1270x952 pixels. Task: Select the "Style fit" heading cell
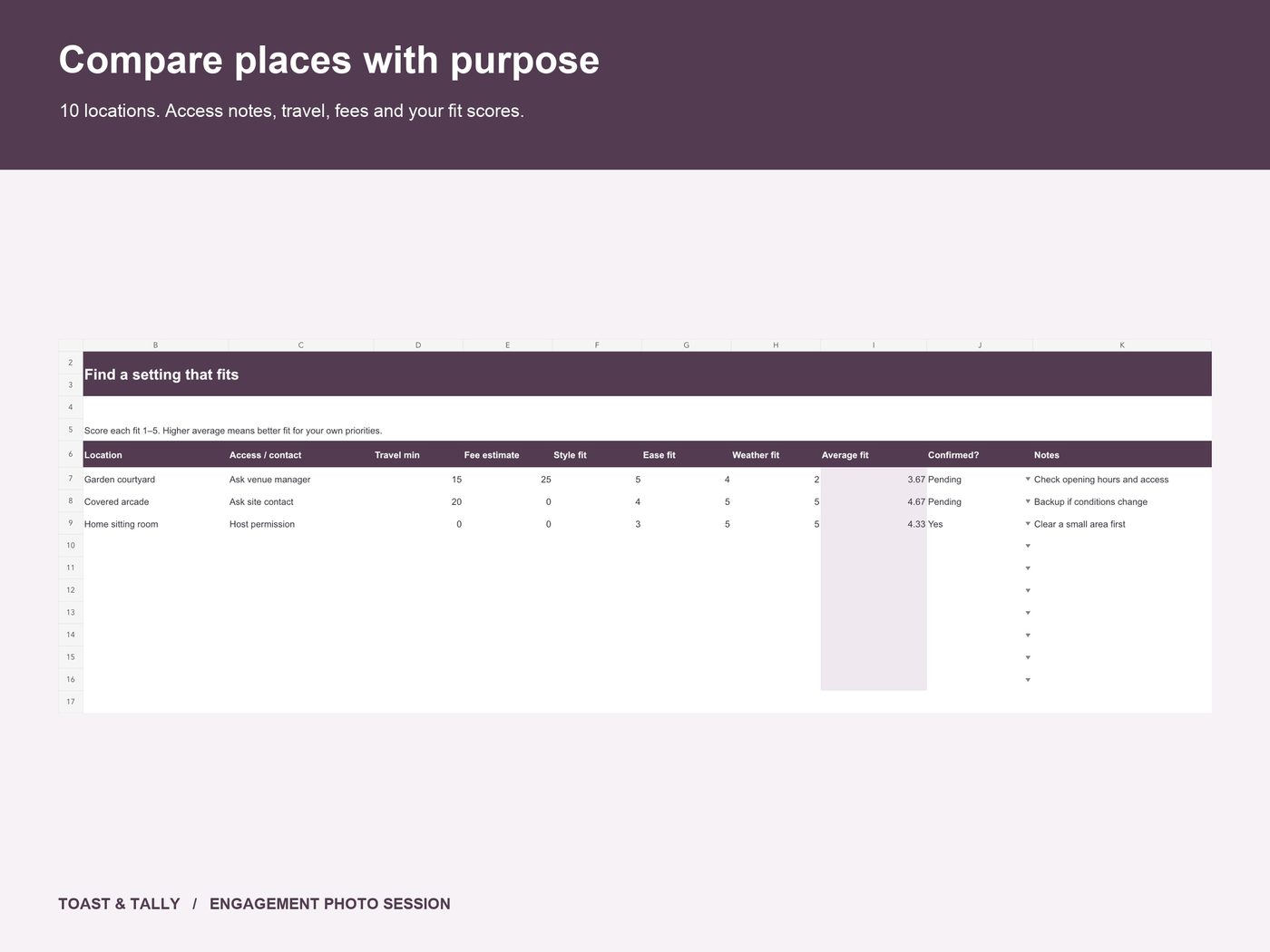click(x=597, y=455)
